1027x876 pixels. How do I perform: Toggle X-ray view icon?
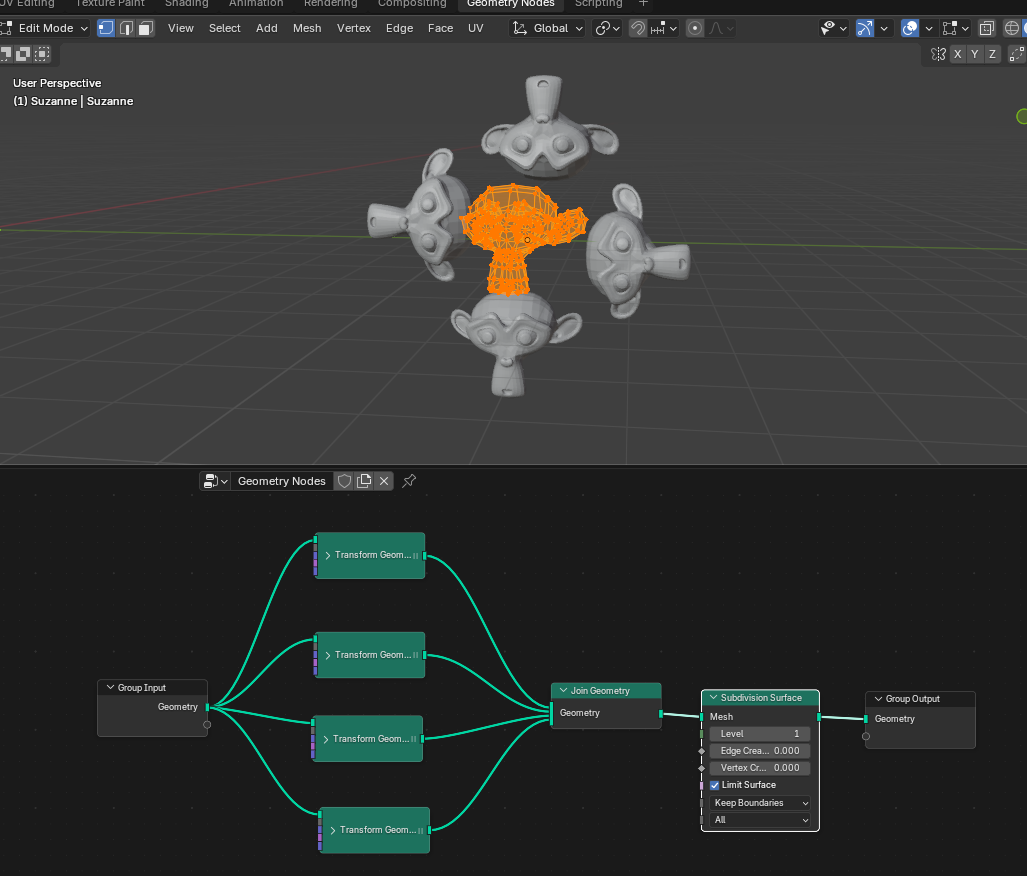pos(986,28)
